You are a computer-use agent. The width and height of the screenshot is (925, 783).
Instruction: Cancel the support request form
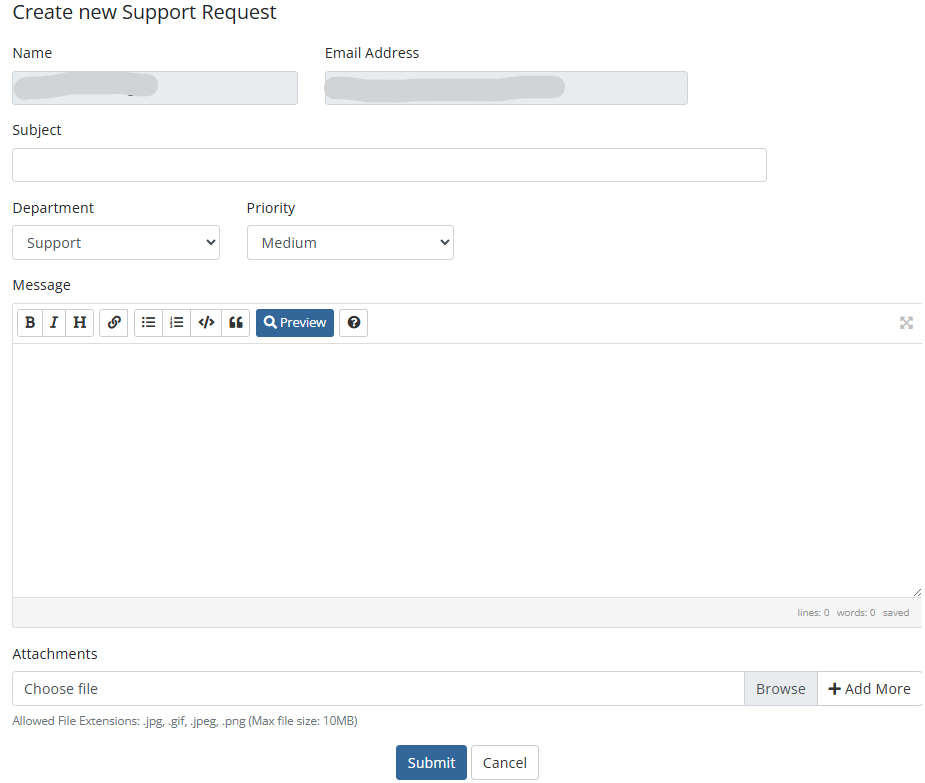coord(505,763)
